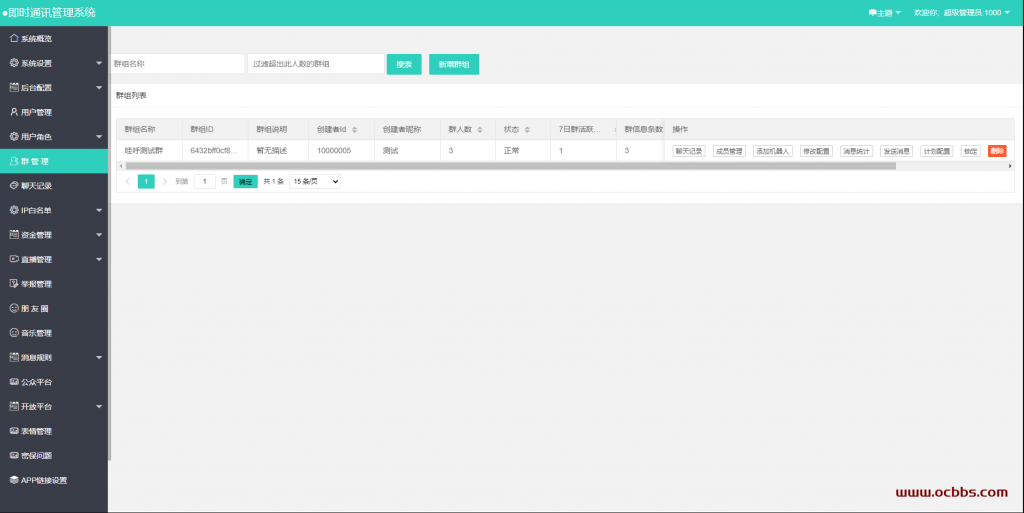The image size is (1024, 513).
Task: Click the gear icon beside 系统设置
Action: coord(14,63)
